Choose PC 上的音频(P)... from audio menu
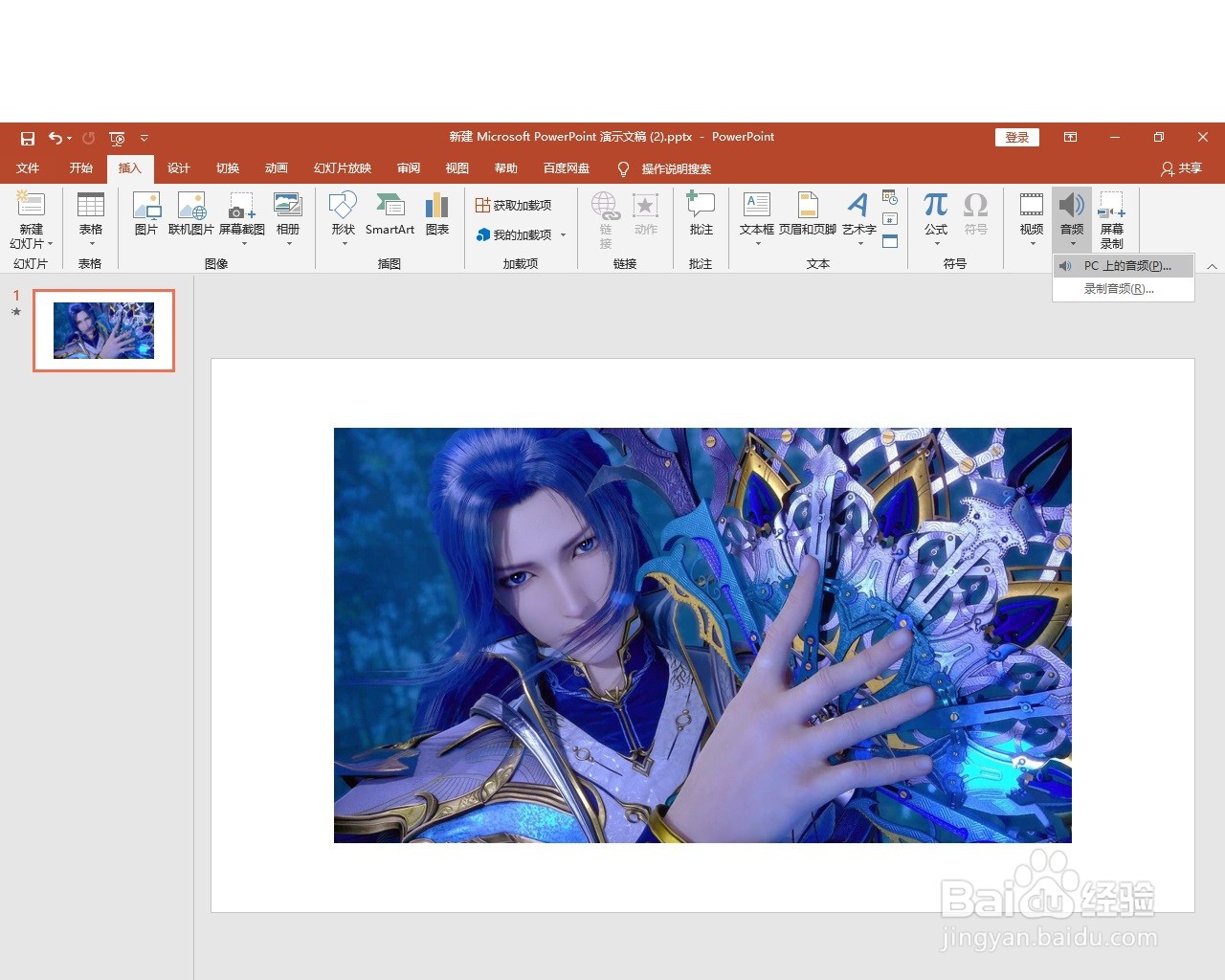 (1124, 266)
